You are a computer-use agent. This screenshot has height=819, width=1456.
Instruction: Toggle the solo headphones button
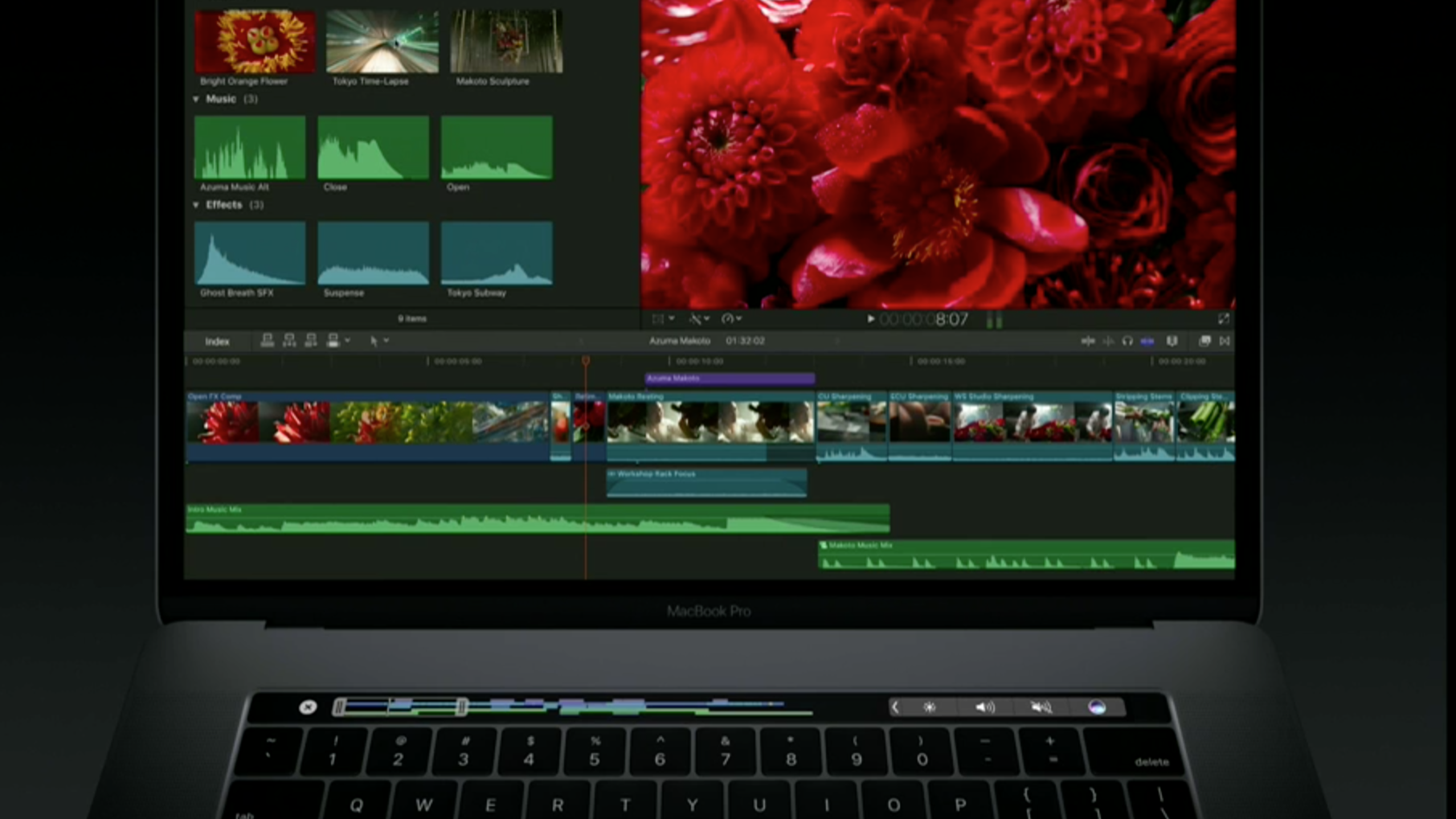pos(1127,342)
